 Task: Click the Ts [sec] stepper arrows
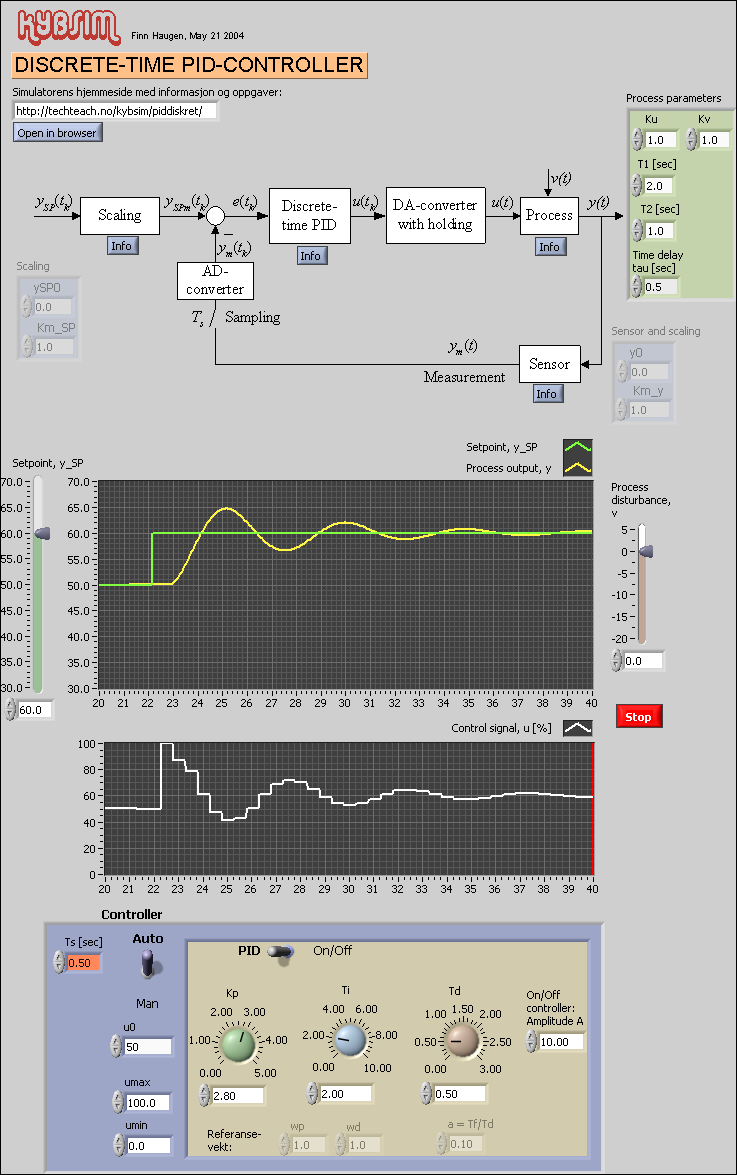(58, 962)
